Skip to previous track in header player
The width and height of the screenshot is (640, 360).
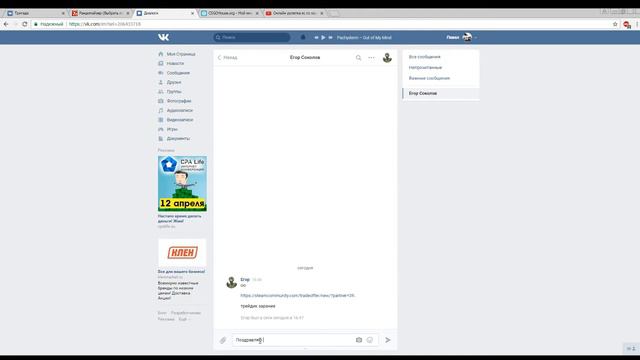(316, 37)
